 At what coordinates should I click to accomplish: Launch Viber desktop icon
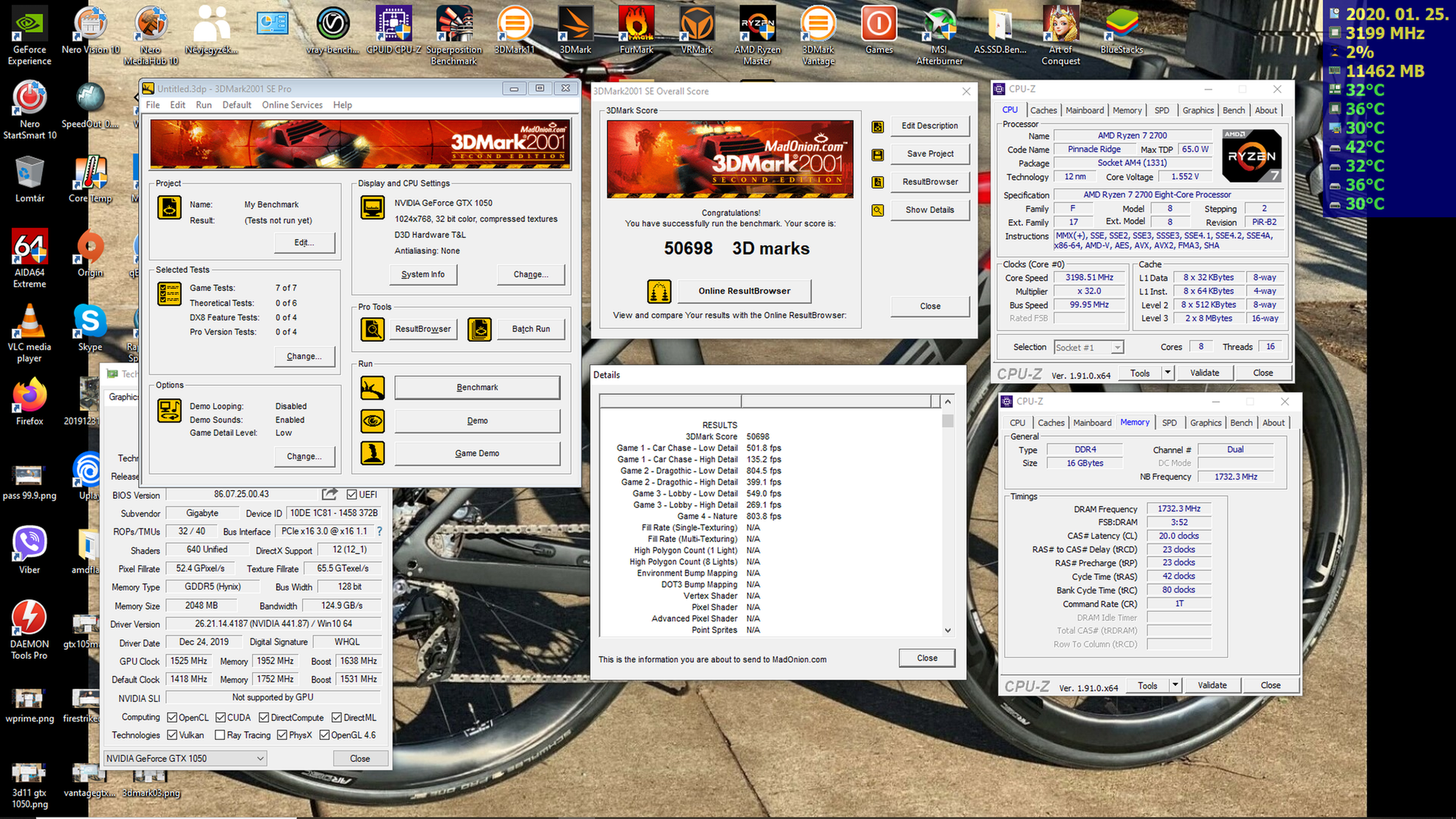[30, 550]
